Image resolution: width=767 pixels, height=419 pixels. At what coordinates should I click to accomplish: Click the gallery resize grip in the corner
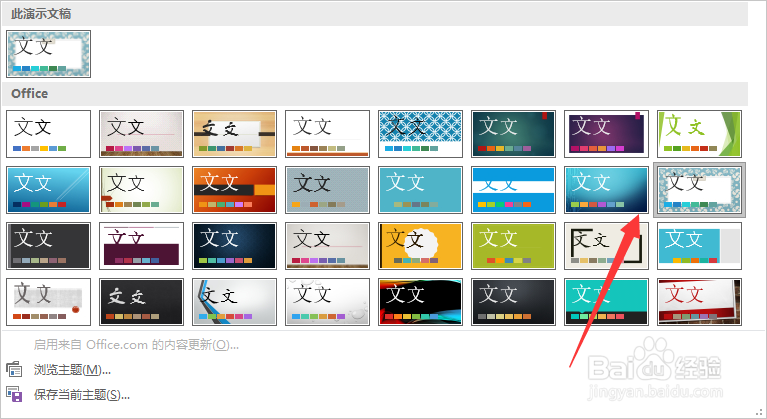click(x=759, y=412)
